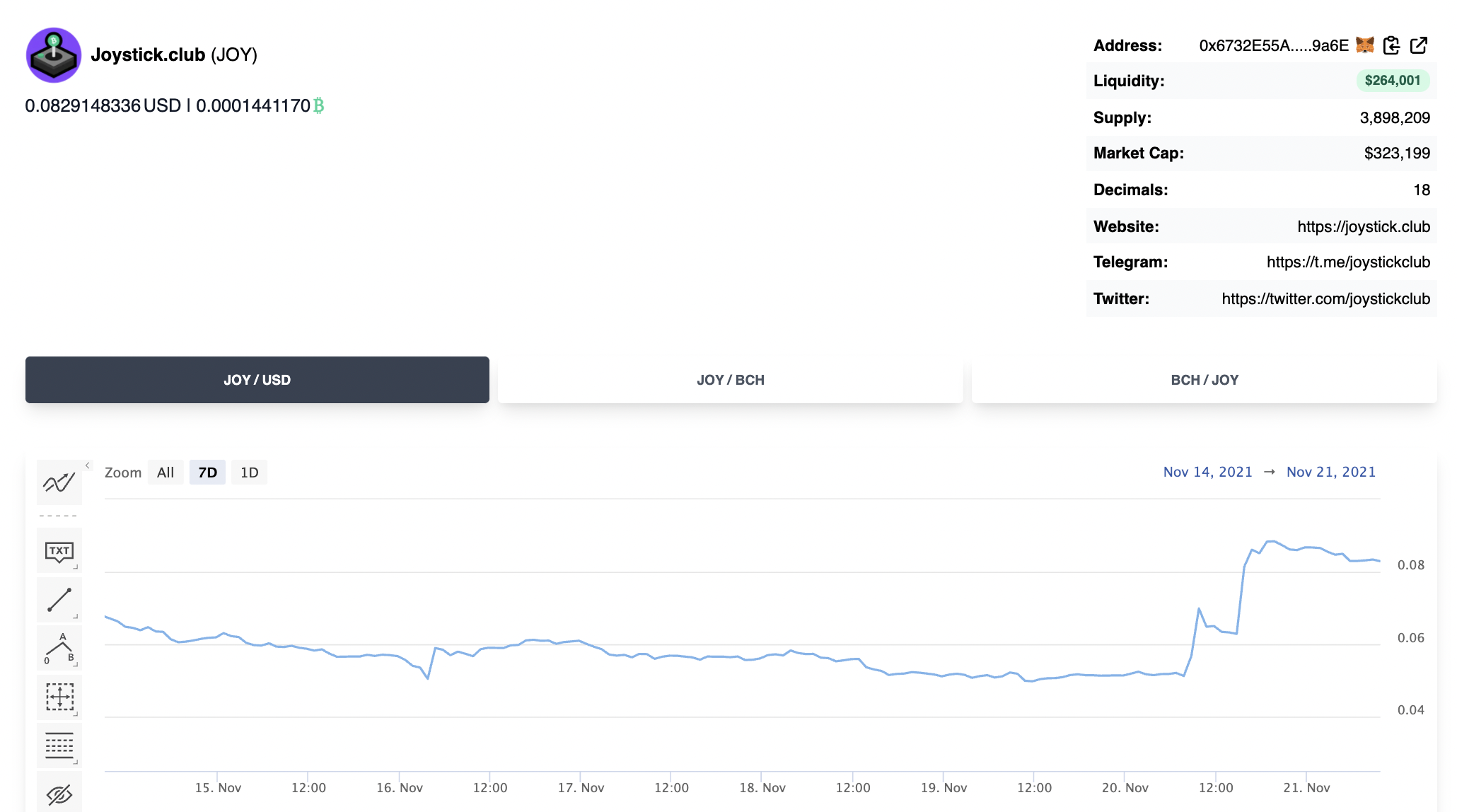The image size is (1457, 812).
Task: Set chart zoom to 1D
Action: [249, 472]
